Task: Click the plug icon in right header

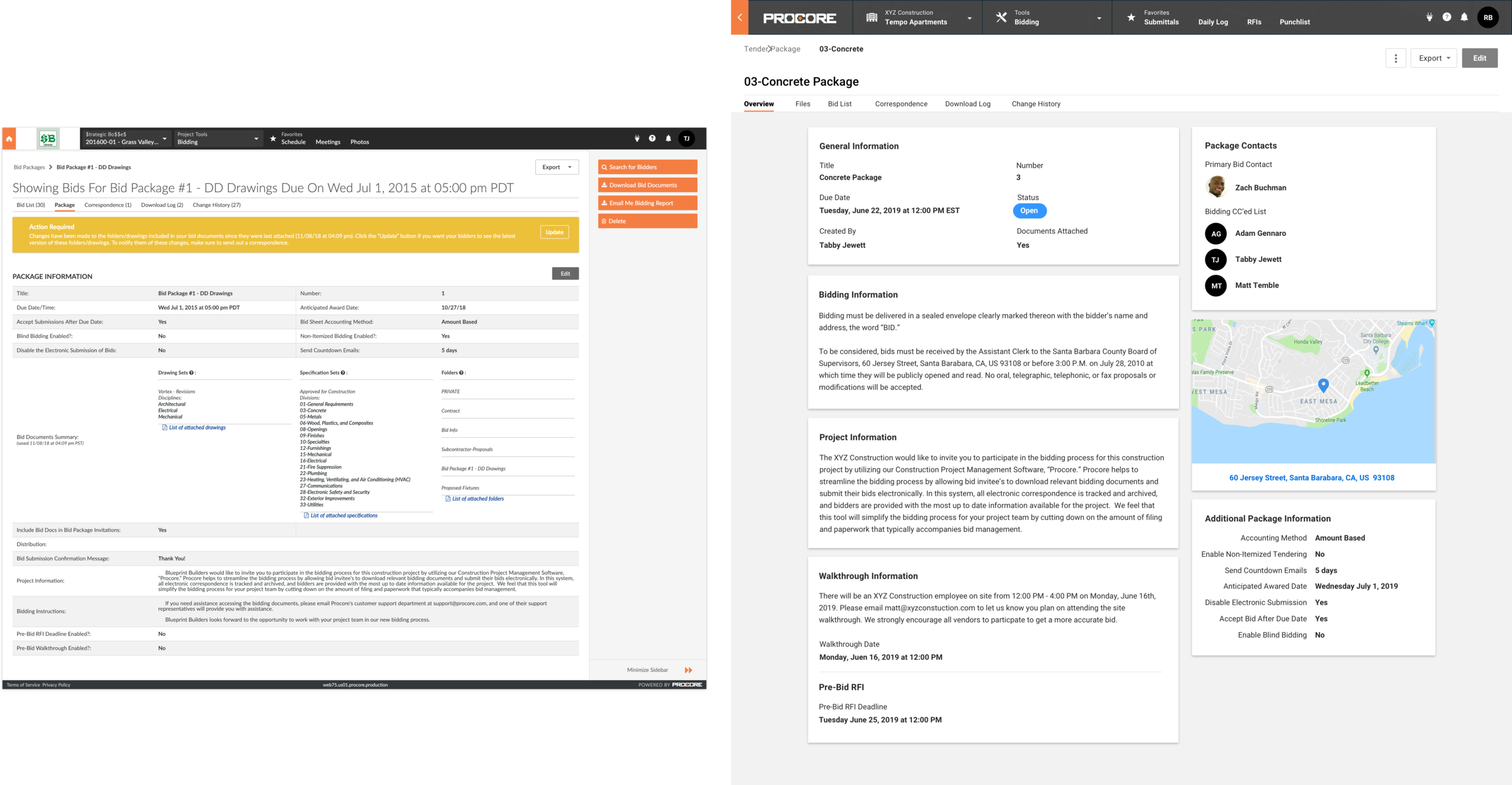Action: [x=1429, y=18]
